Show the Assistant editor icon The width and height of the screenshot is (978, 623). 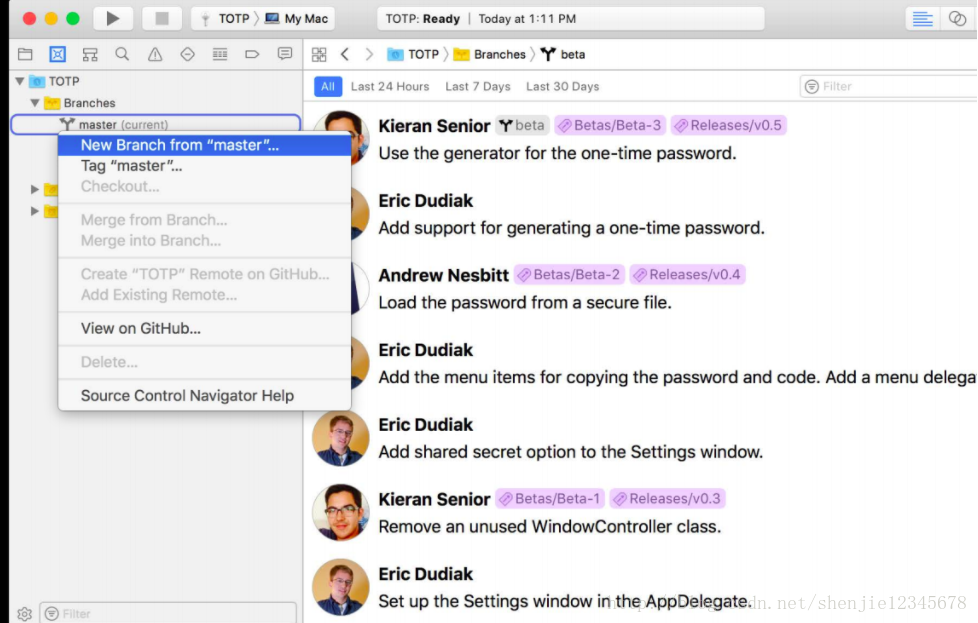click(x=957, y=19)
